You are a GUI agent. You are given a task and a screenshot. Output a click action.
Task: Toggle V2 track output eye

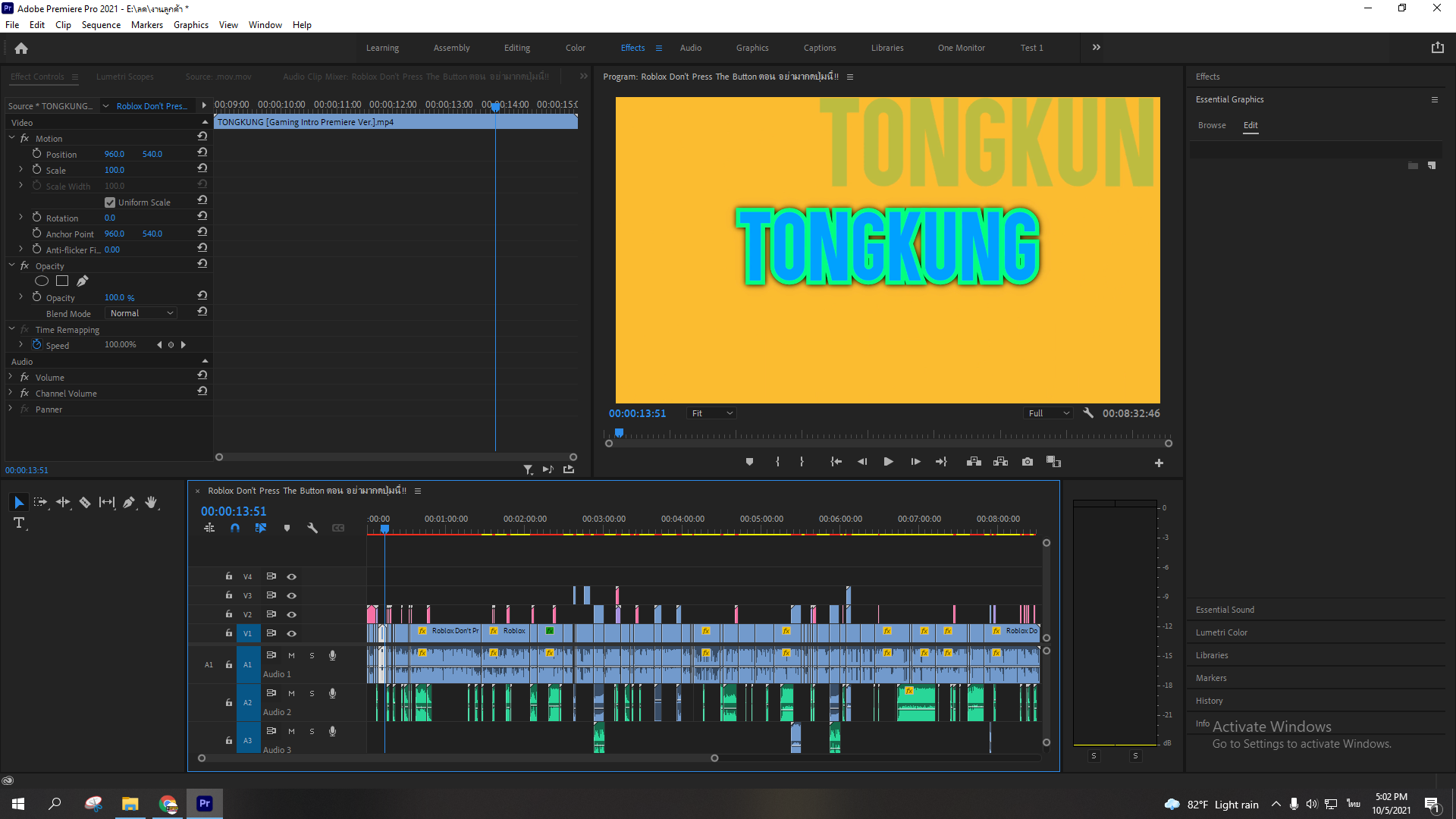coord(291,614)
